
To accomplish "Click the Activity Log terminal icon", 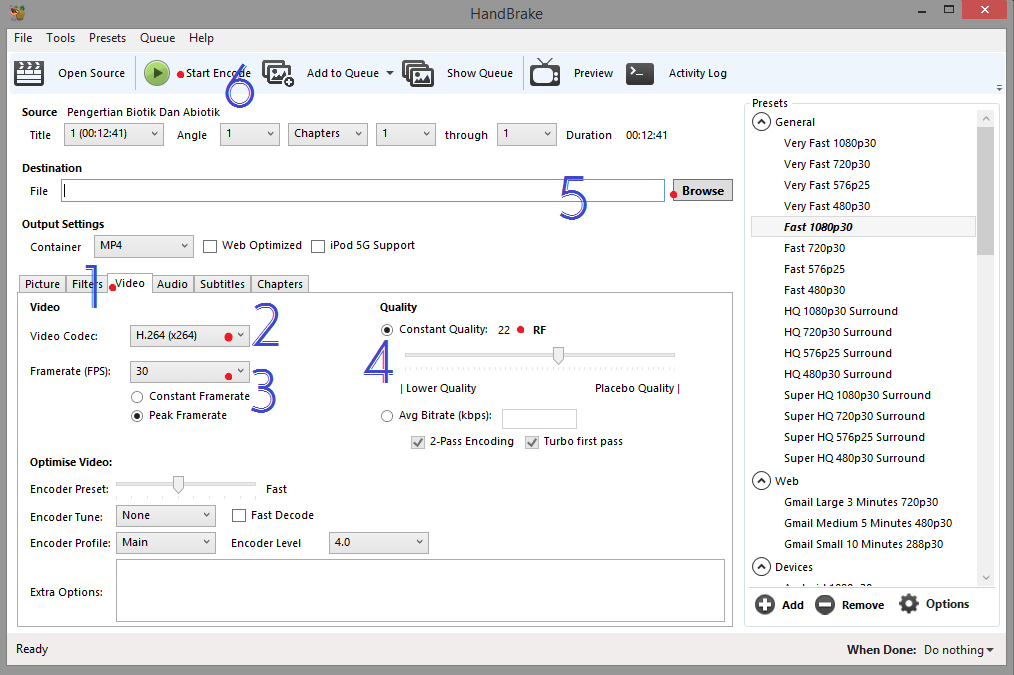I will 640,73.
